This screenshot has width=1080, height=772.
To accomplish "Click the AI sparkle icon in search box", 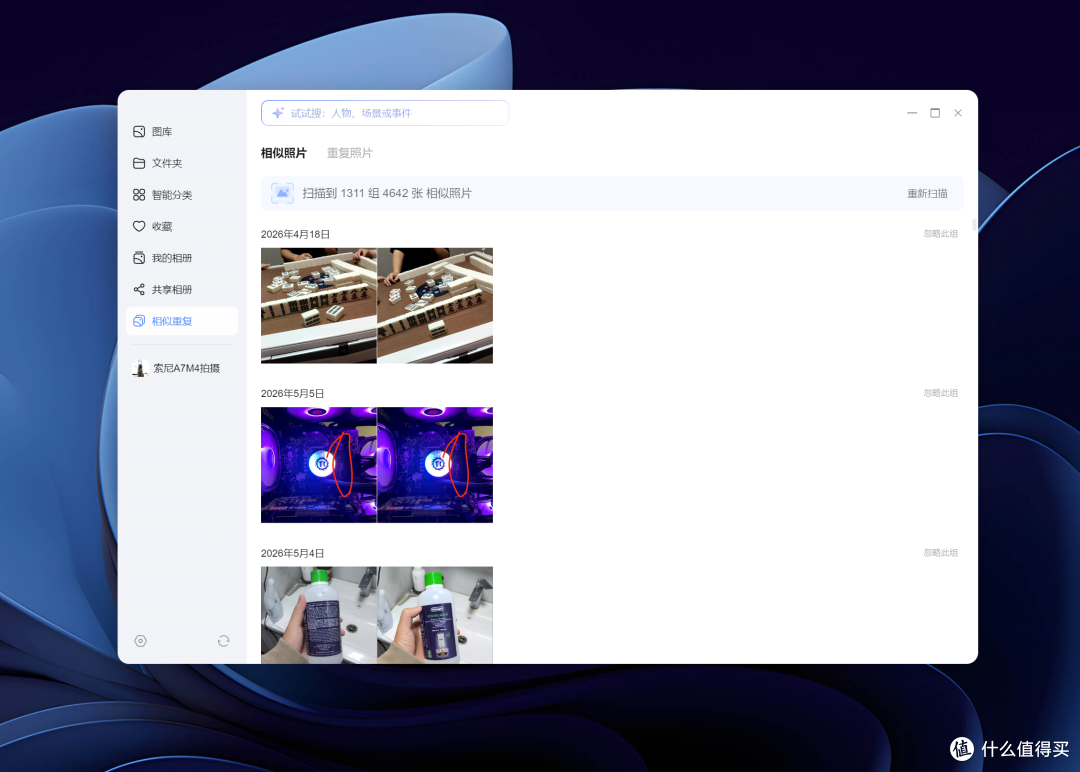I will click(278, 113).
